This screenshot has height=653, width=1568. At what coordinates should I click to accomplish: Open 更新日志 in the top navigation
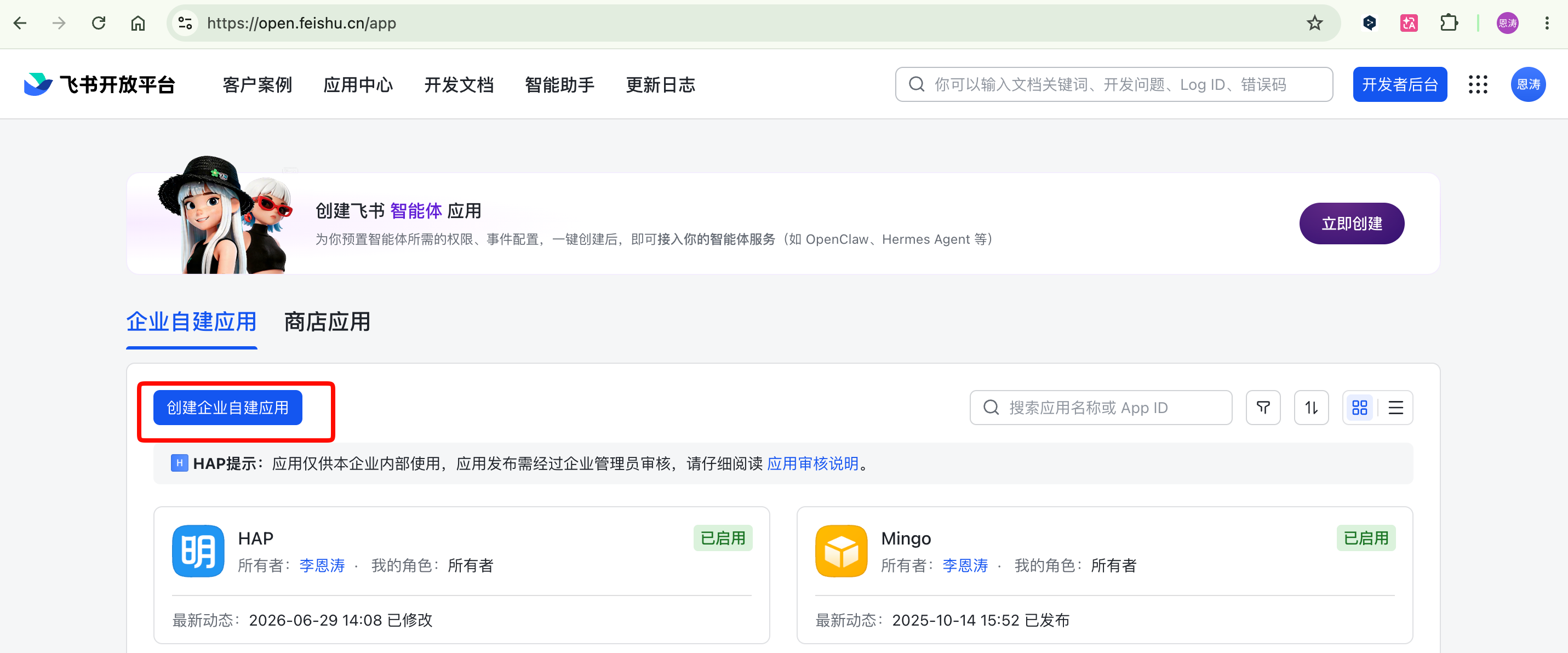pyautogui.click(x=660, y=84)
